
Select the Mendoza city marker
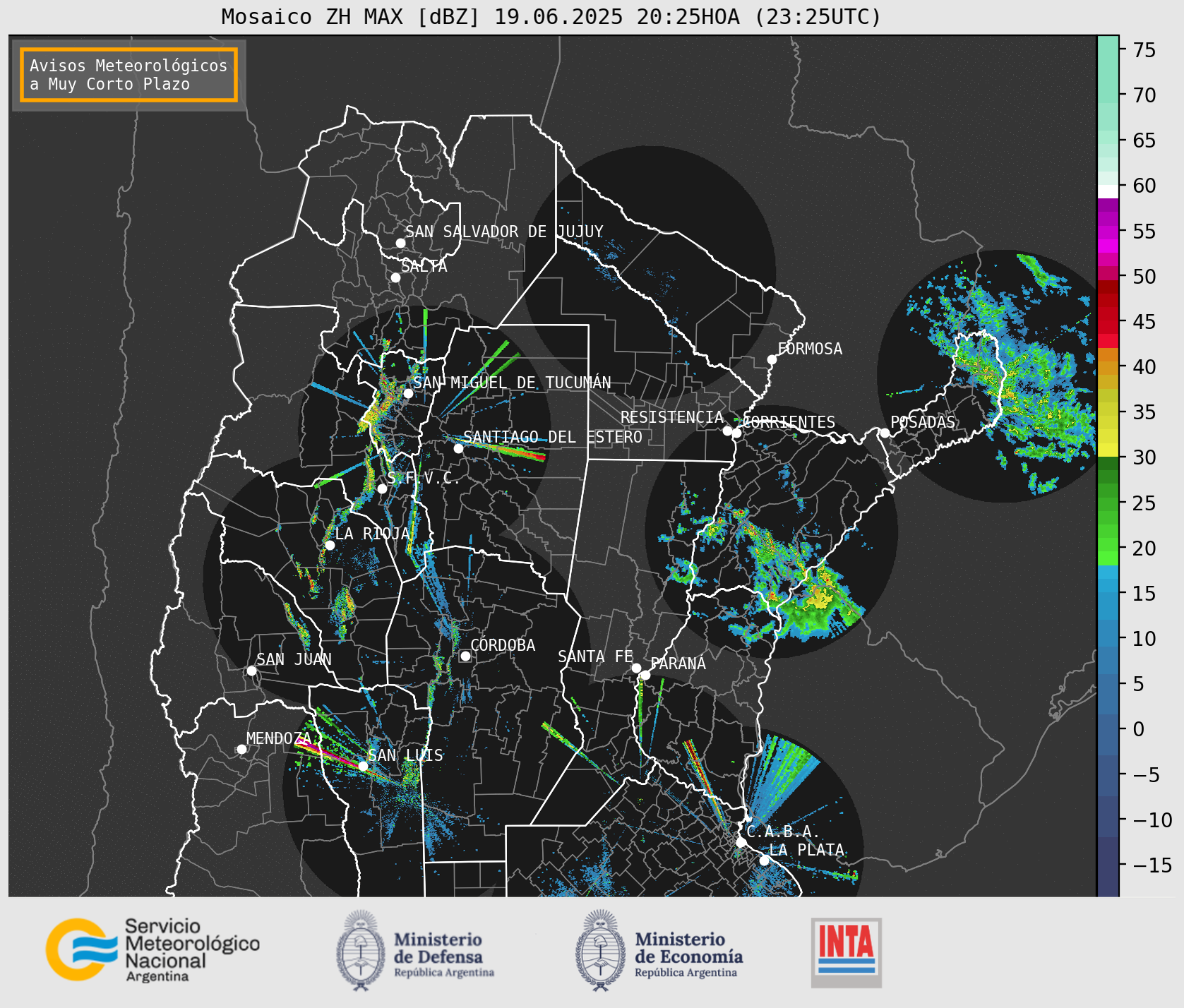241,749
